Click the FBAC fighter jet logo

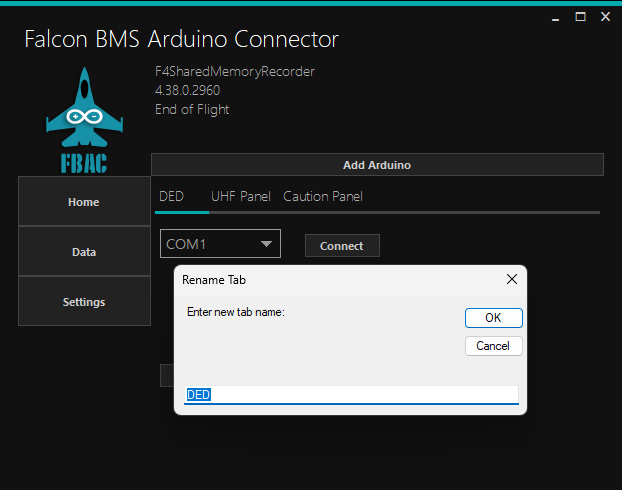click(x=84, y=119)
